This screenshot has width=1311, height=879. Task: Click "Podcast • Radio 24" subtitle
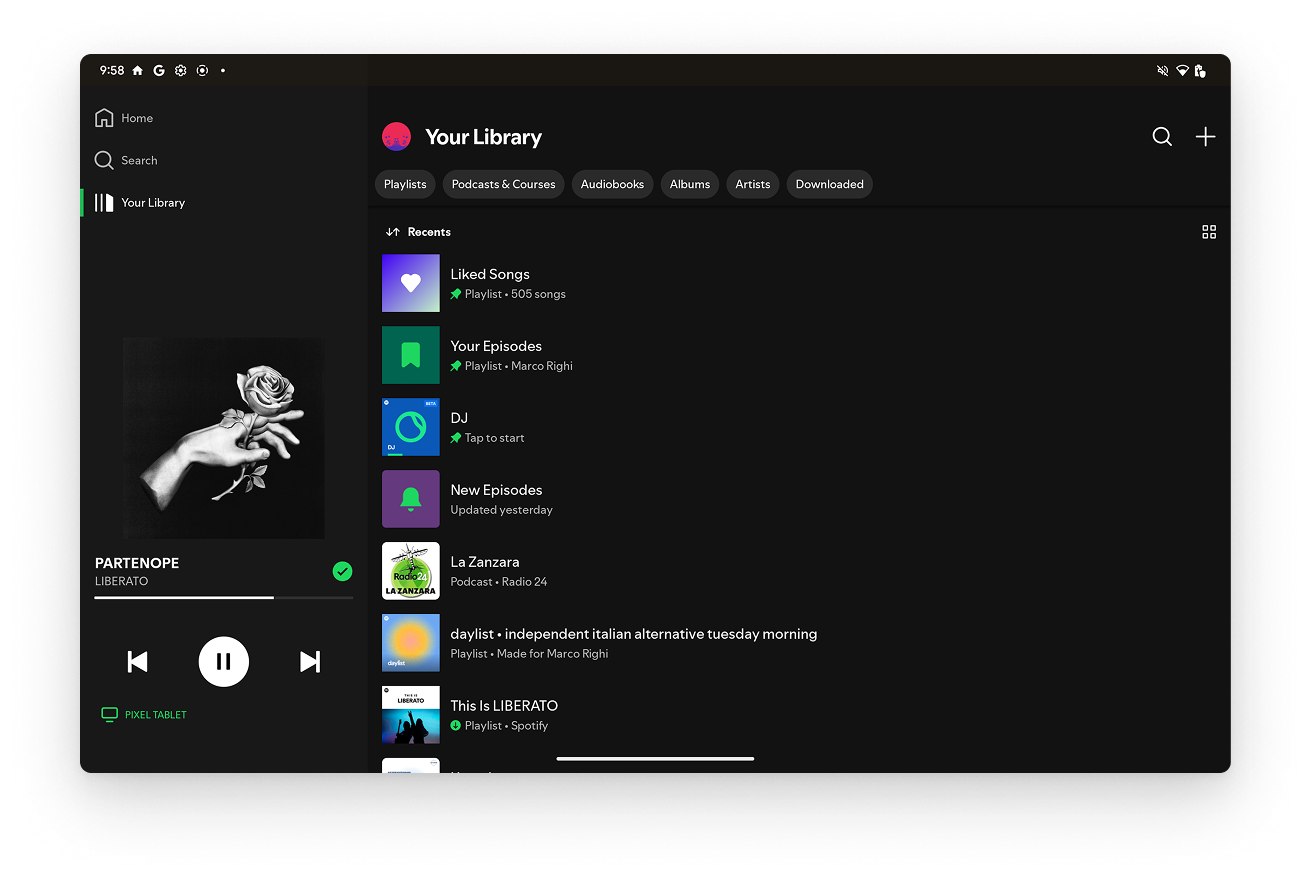coord(498,582)
